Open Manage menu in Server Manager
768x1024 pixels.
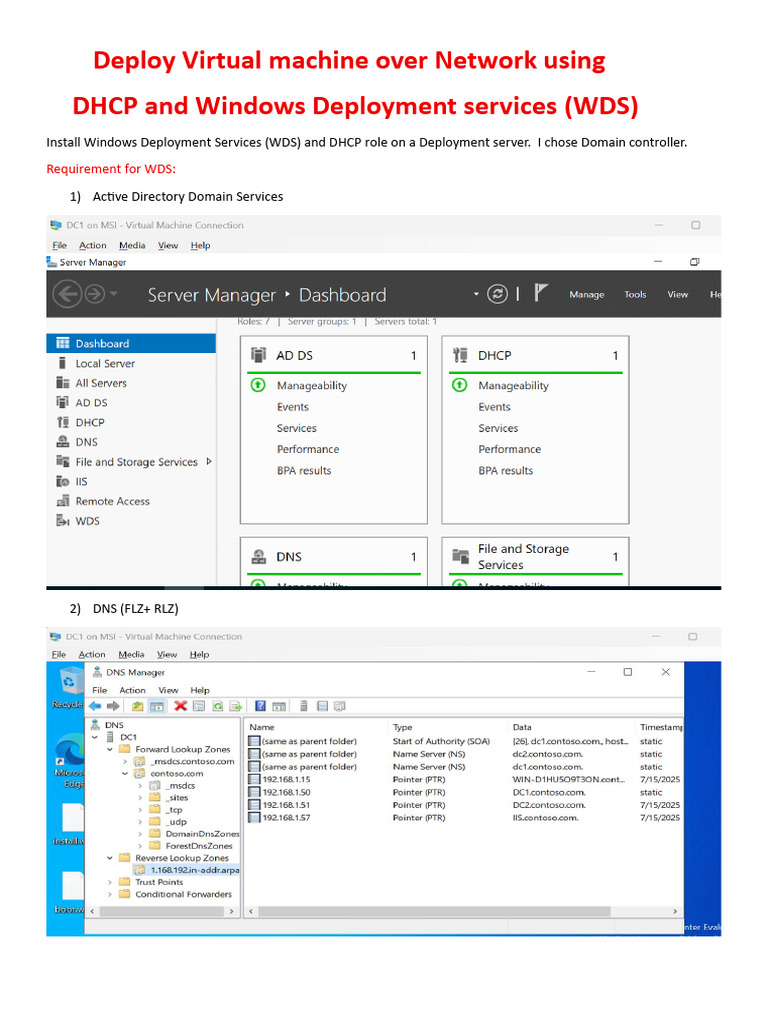pos(586,295)
